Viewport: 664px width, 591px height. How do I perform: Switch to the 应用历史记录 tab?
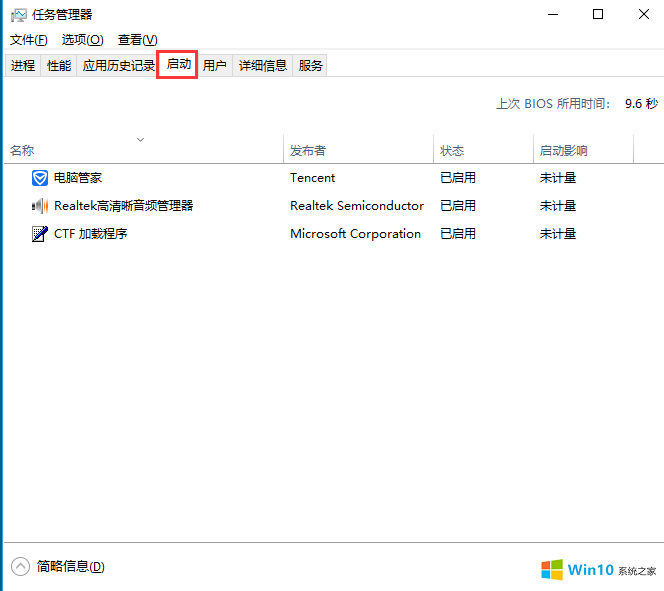pos(119,66)
